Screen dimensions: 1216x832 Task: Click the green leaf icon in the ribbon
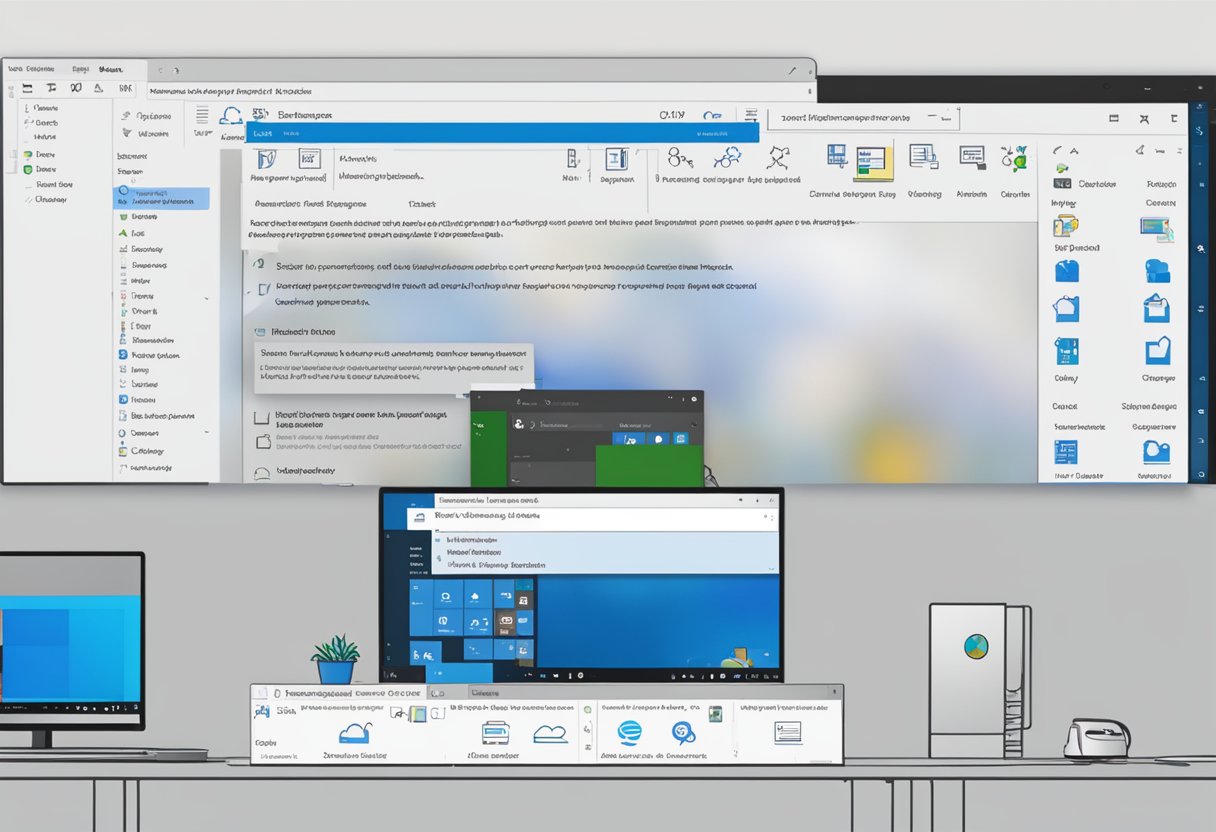coord(1015,158)
